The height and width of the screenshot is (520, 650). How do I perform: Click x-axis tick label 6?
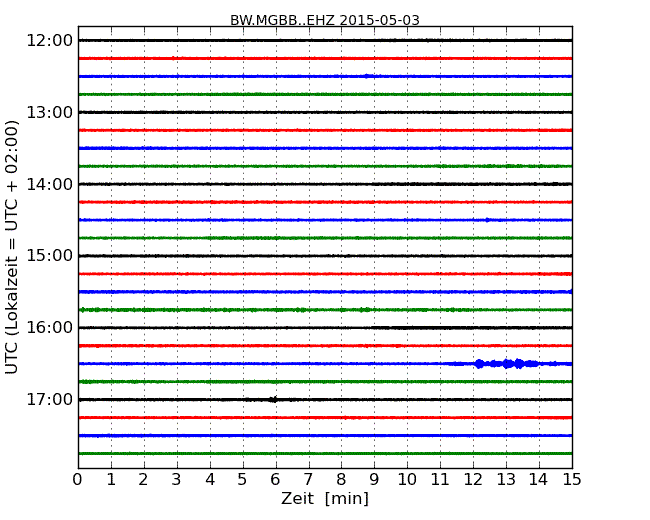tap(275, 480)
